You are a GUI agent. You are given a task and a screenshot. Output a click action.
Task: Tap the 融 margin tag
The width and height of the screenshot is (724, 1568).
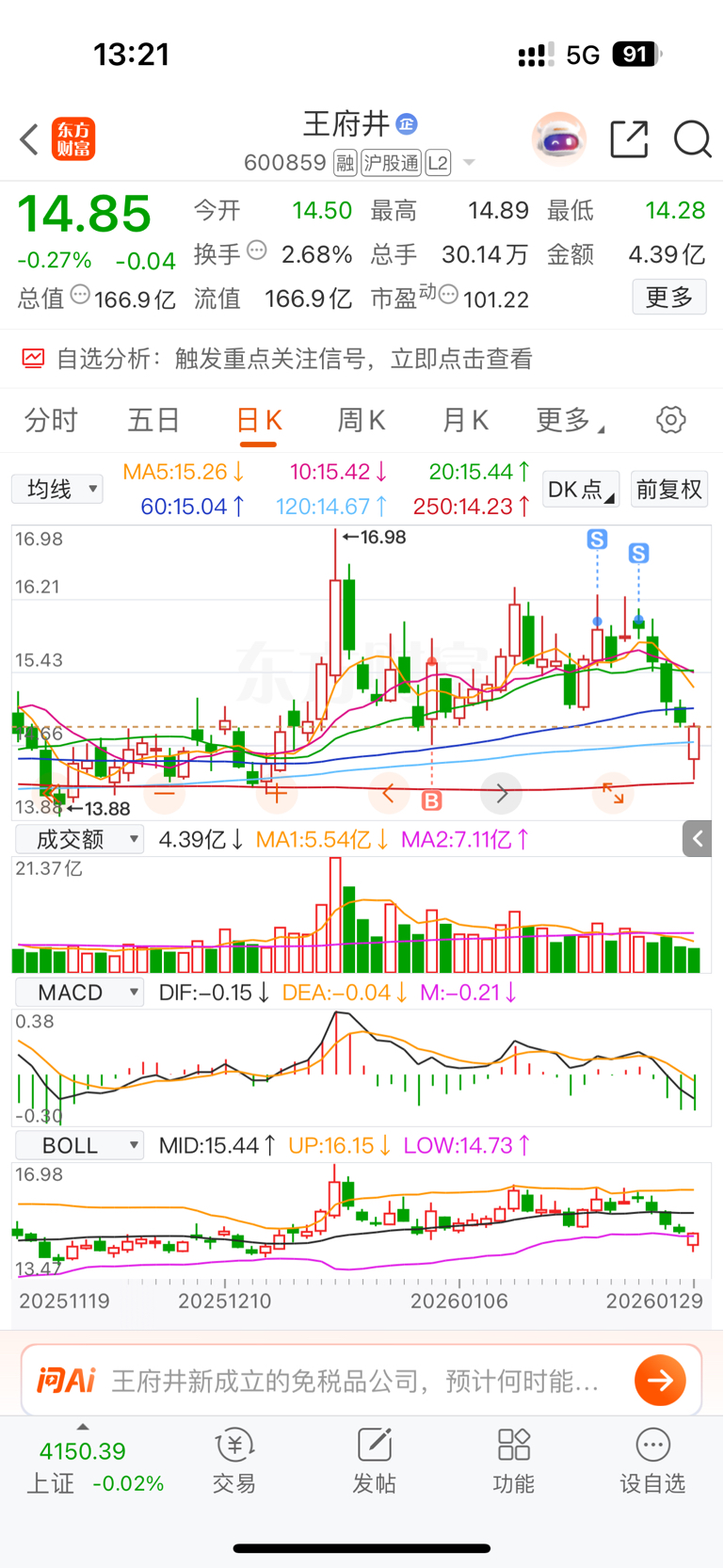[346, 163]
